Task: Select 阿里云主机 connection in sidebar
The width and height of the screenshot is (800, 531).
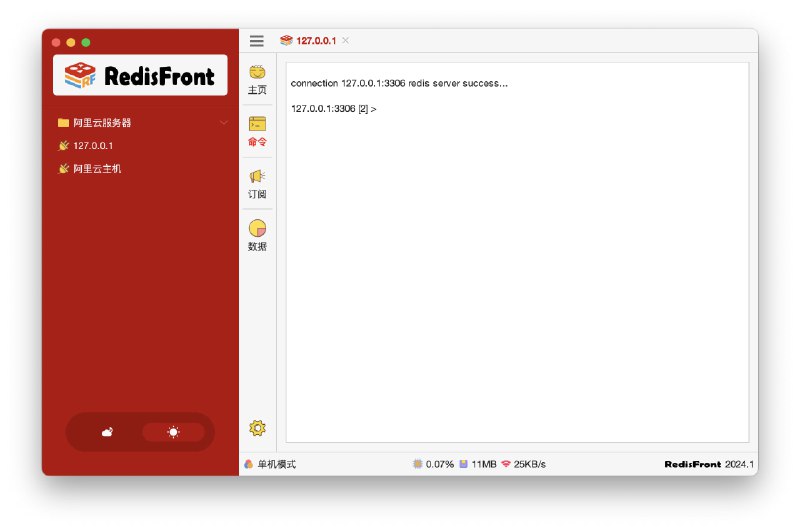Action: click(x=96, y=169)
